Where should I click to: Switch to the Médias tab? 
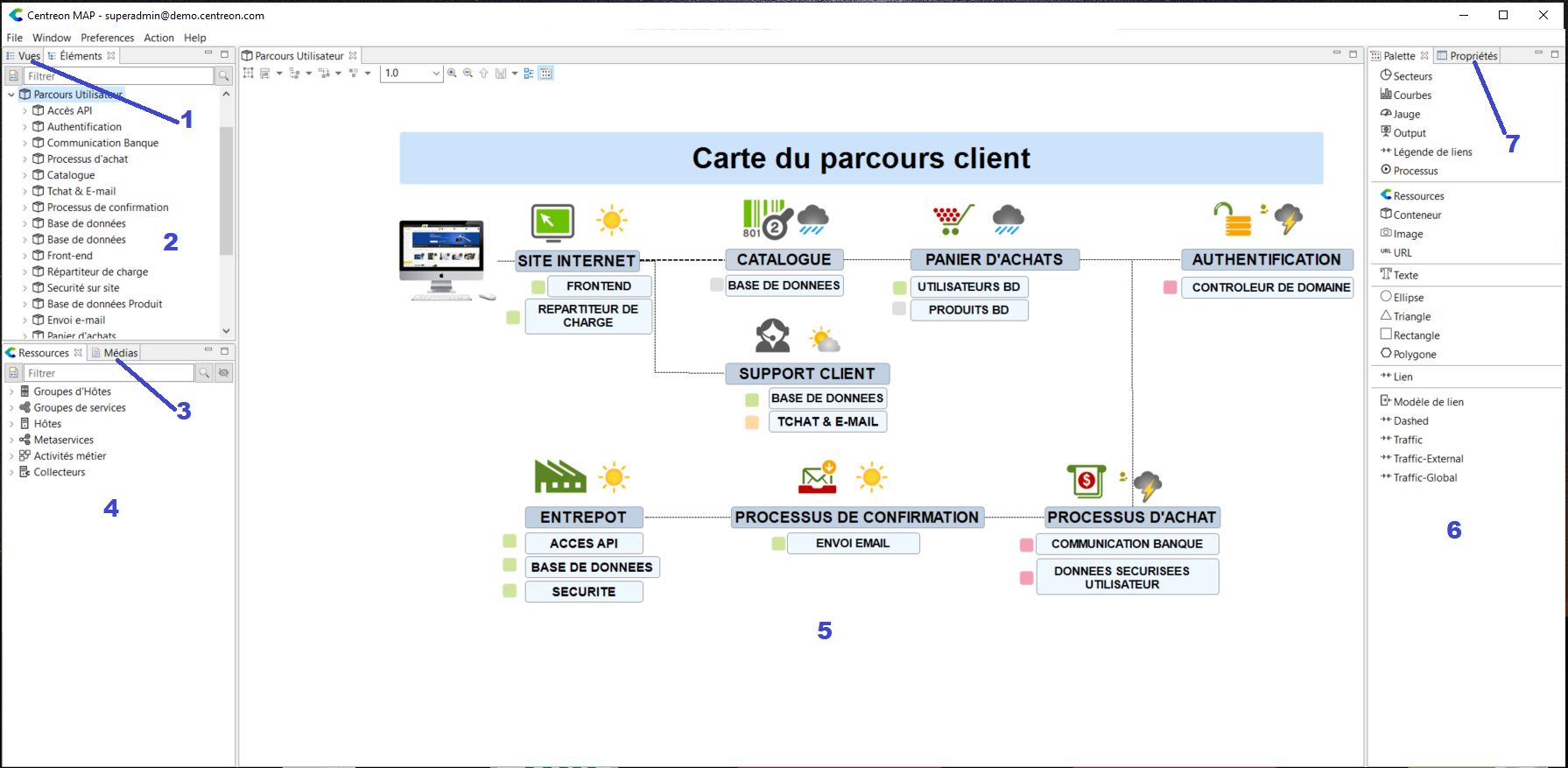120,353
